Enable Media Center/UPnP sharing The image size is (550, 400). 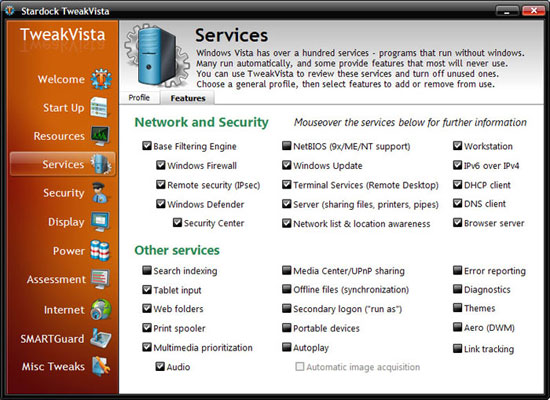[x=287, y=270]
